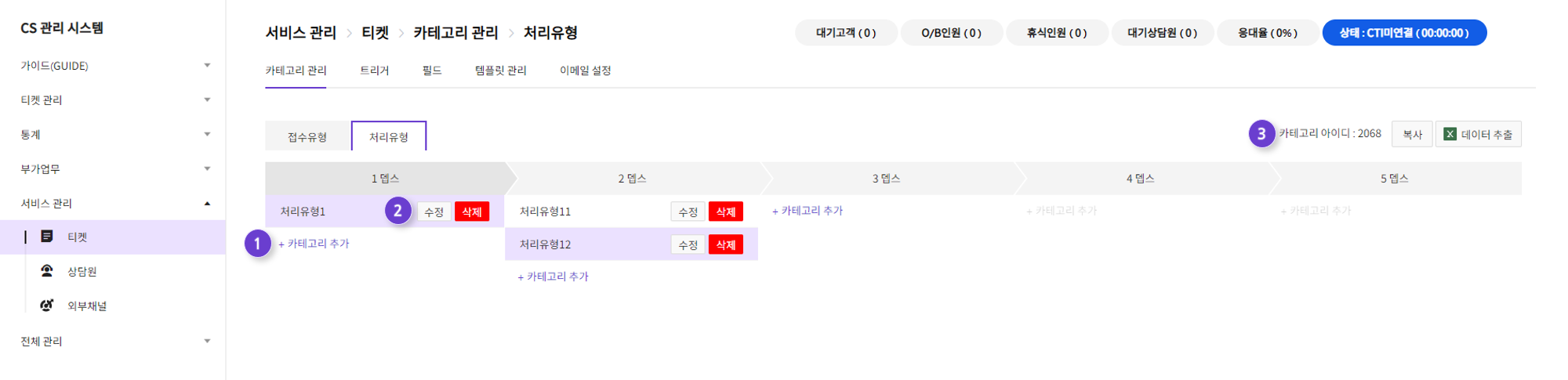Click the Excel icon in 데이터 추출
The height and width of the screenshot is (380, 1568).
point(1450,134)
